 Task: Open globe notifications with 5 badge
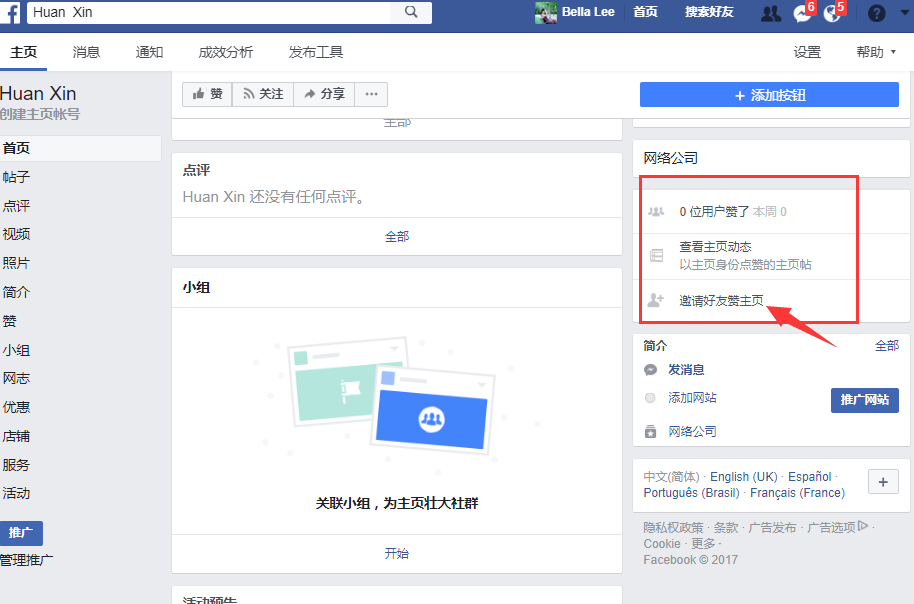click(832, 13)
